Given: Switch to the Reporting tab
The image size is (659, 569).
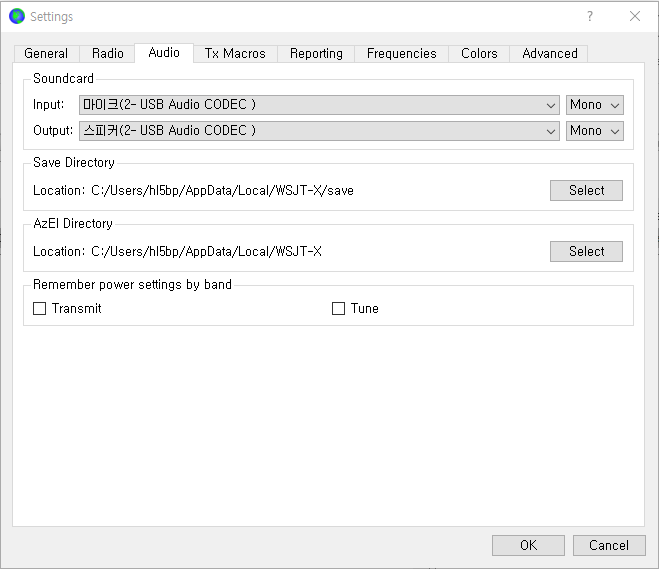Looking at the screenshot, I should [316, 54].
